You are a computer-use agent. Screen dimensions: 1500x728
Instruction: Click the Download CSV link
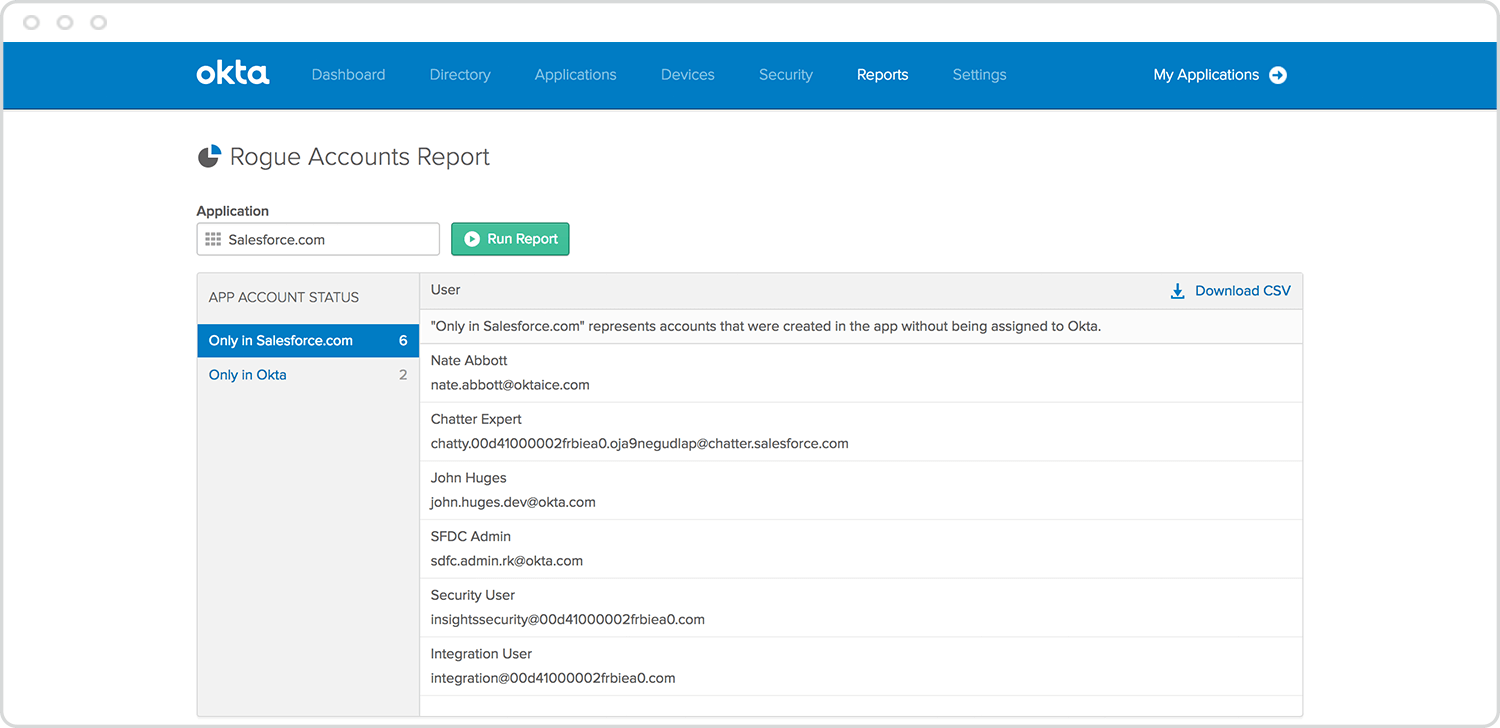click(x=1242, y=291)
